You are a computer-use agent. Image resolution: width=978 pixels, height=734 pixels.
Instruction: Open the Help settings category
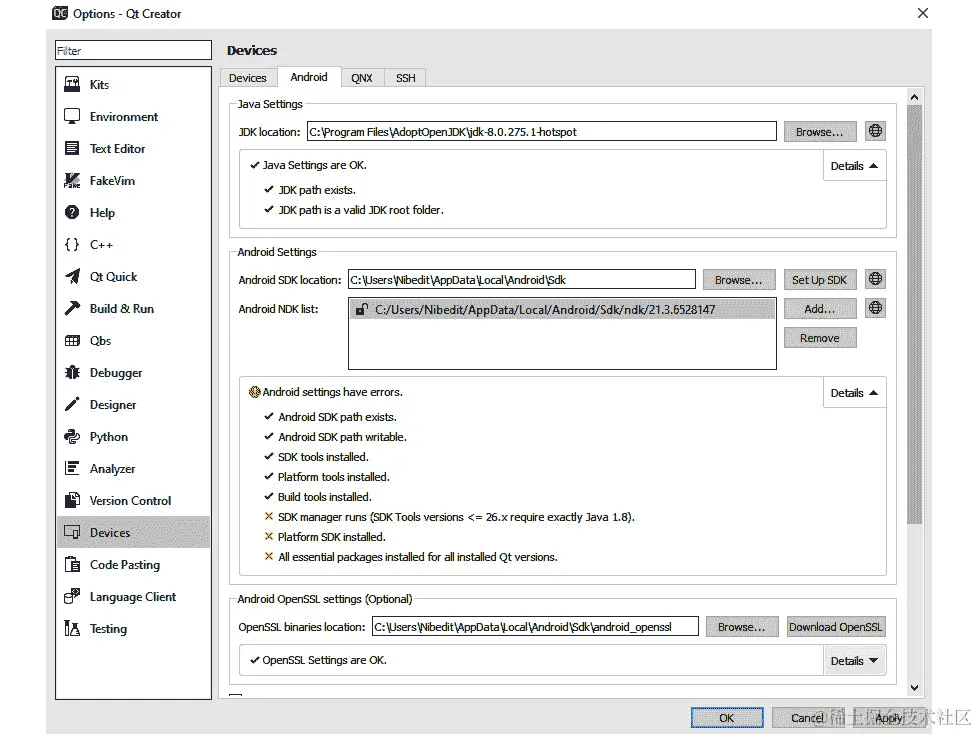tap(133, 213)
